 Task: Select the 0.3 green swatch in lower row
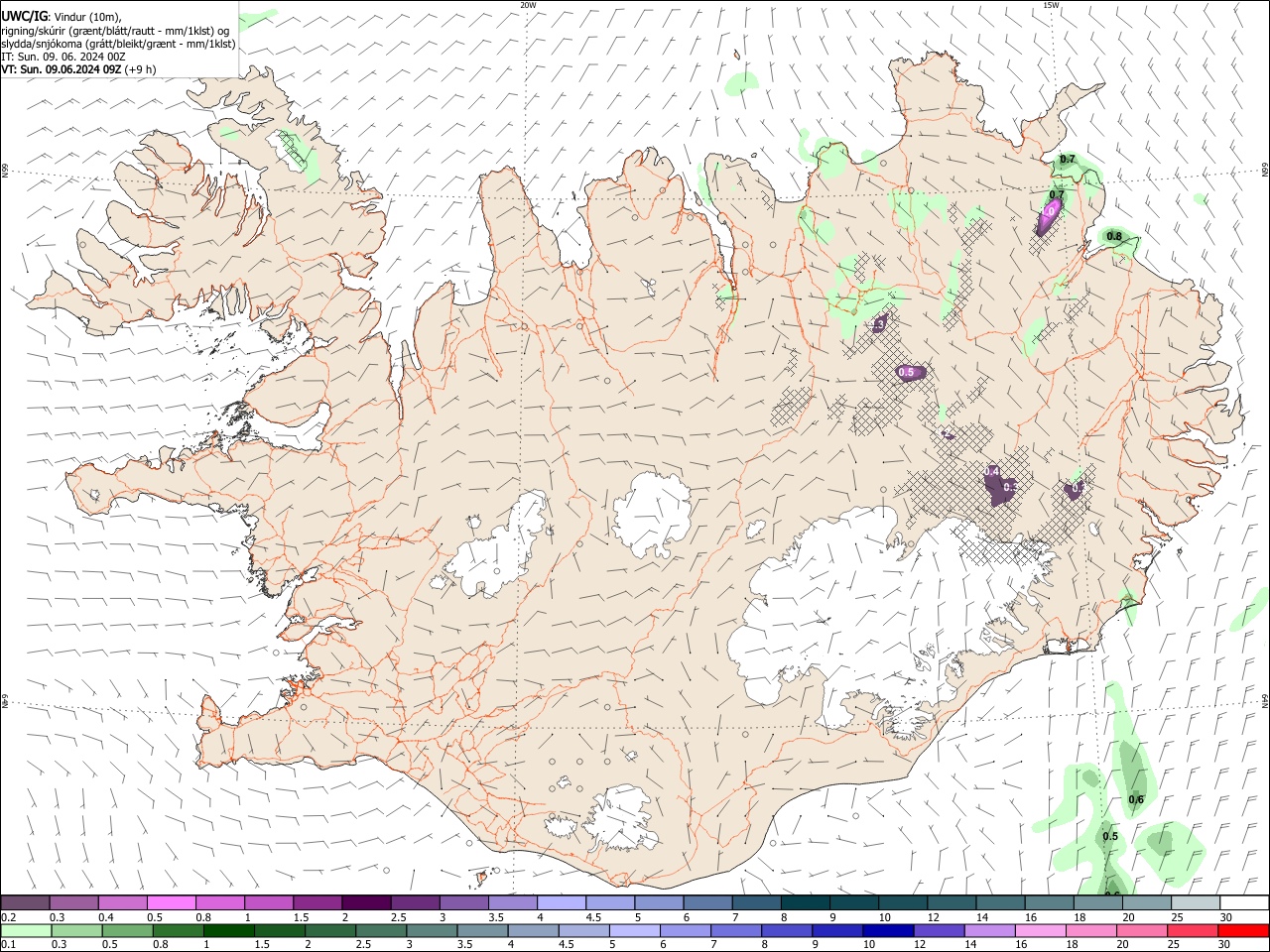(76, 930)
